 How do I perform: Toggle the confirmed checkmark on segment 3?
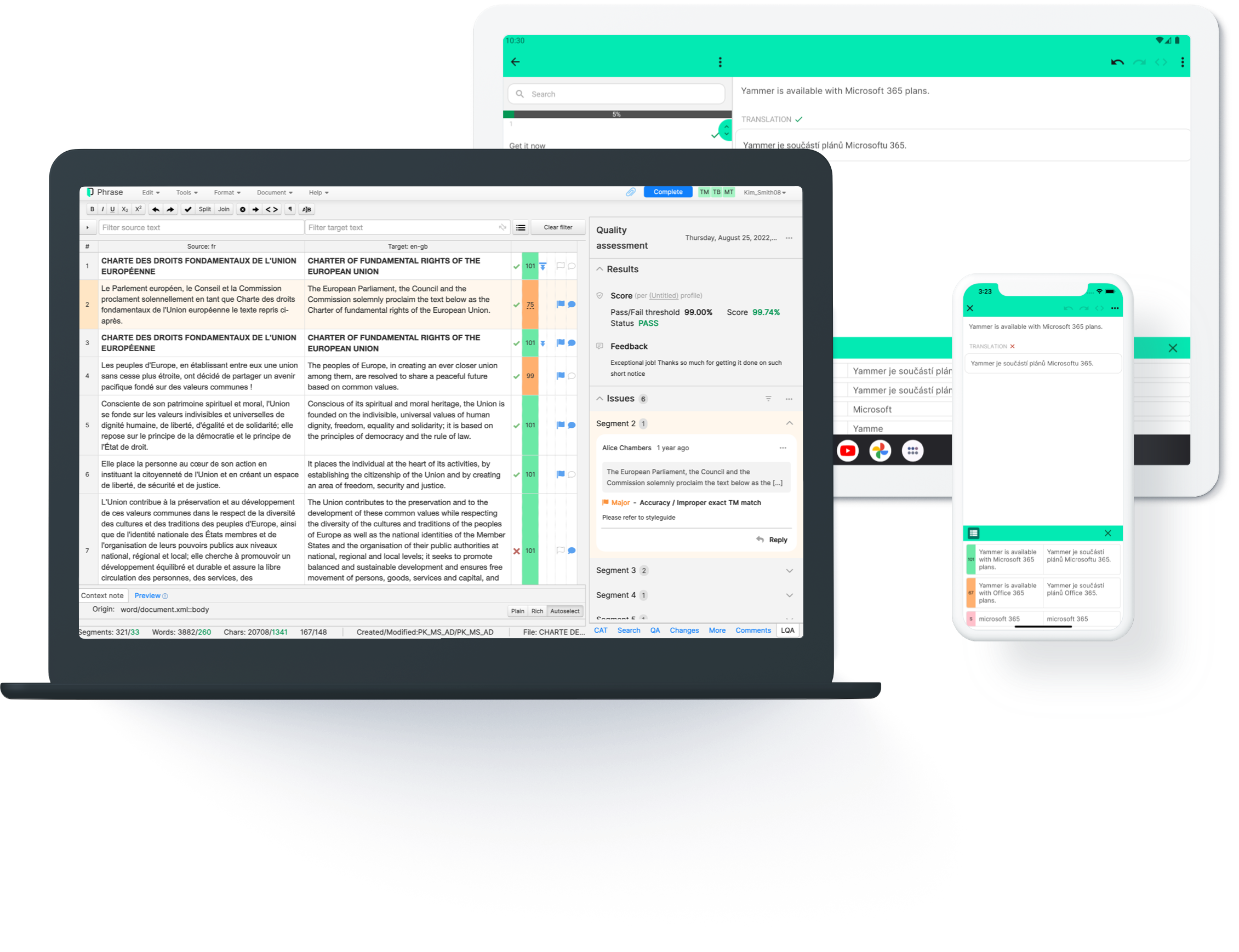tap(515, 344)
